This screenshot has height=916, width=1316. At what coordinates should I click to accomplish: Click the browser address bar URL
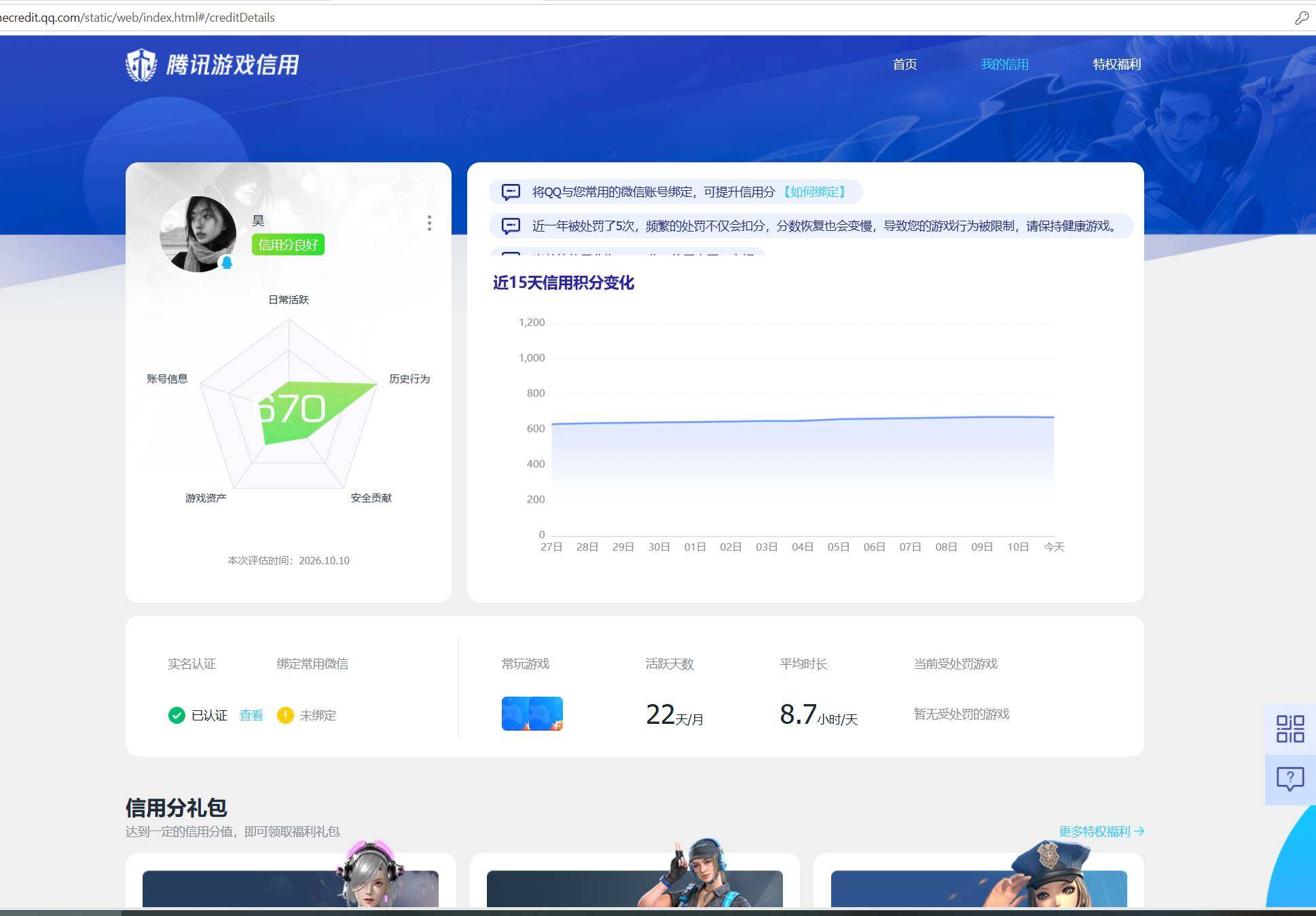[x=137, y=18]
